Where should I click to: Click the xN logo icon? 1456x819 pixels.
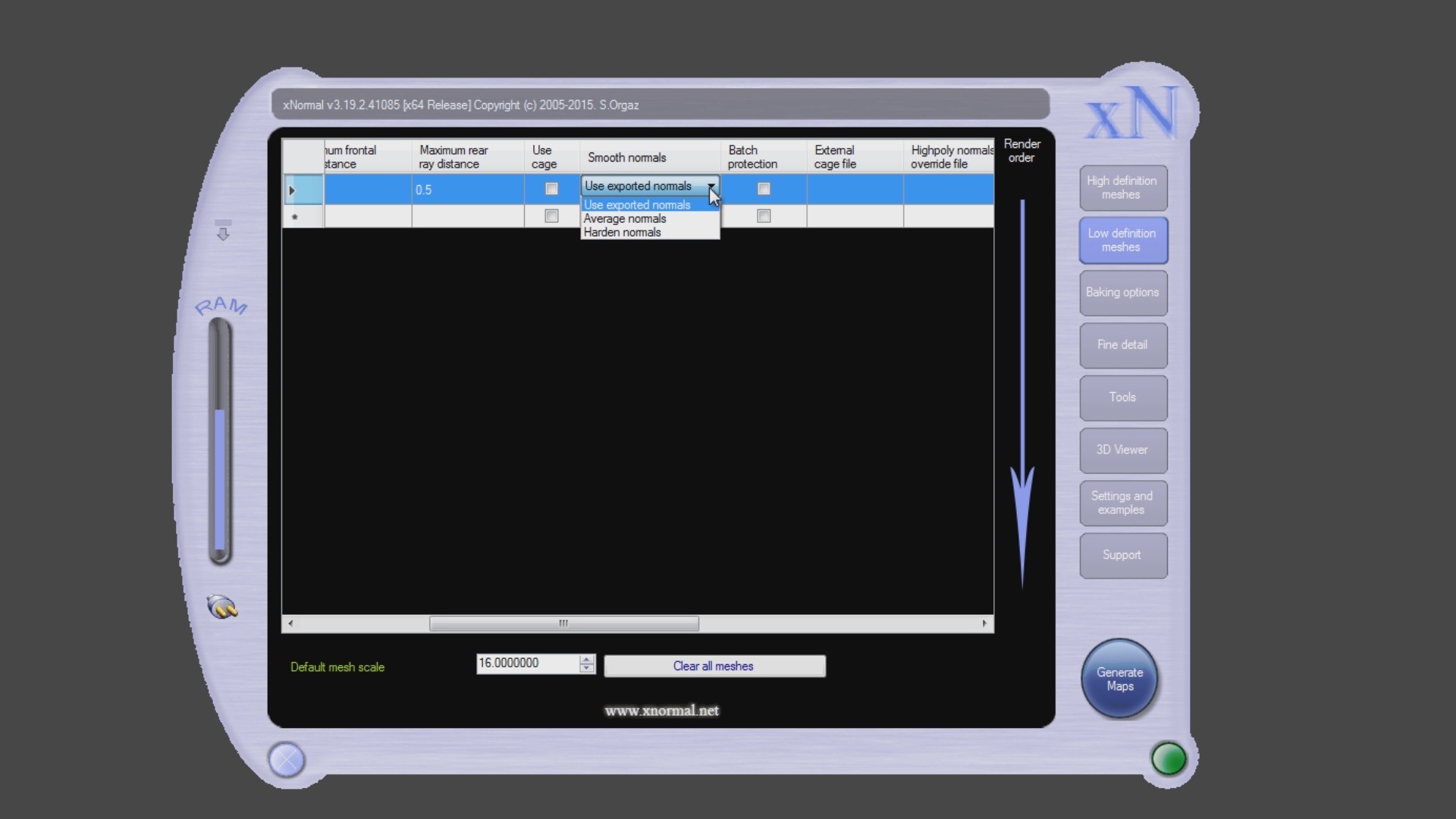click(1134, 114)
